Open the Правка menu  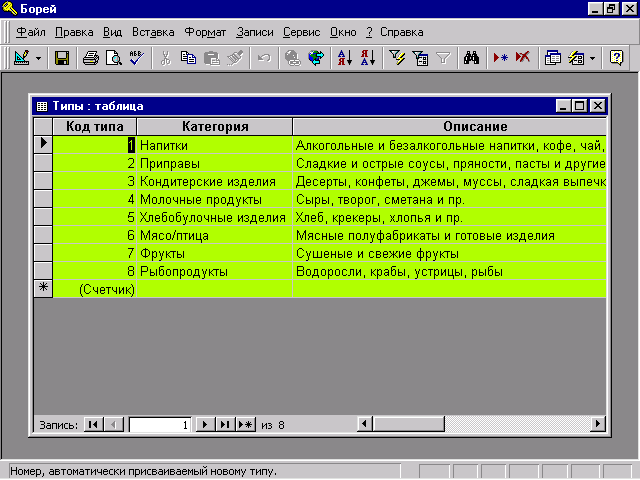[x=74, y=32]
